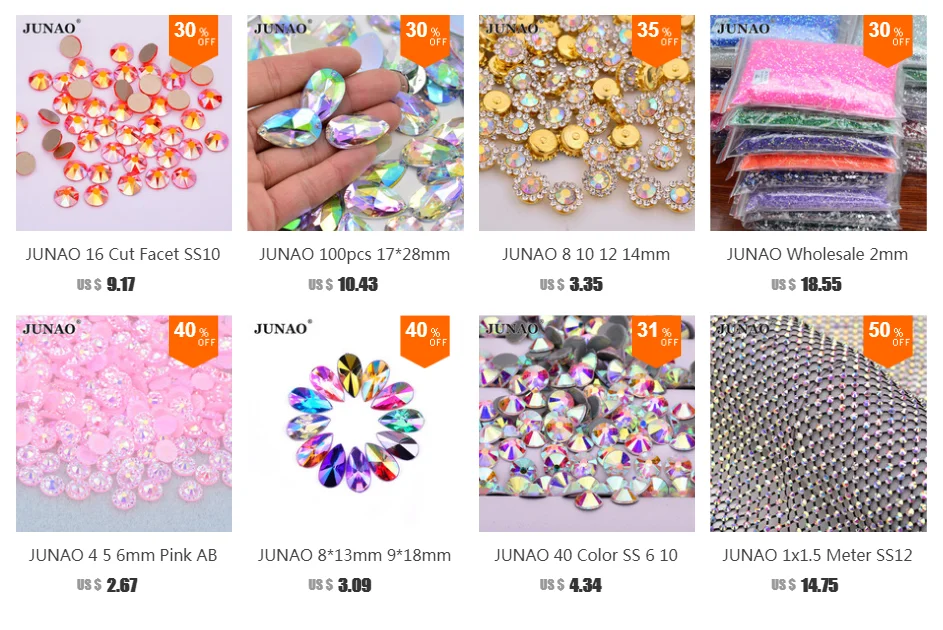Screen dimensions: 943x630
Task: Click the JUNAO 40 Color SS 6 10 title
Action: 586,555
